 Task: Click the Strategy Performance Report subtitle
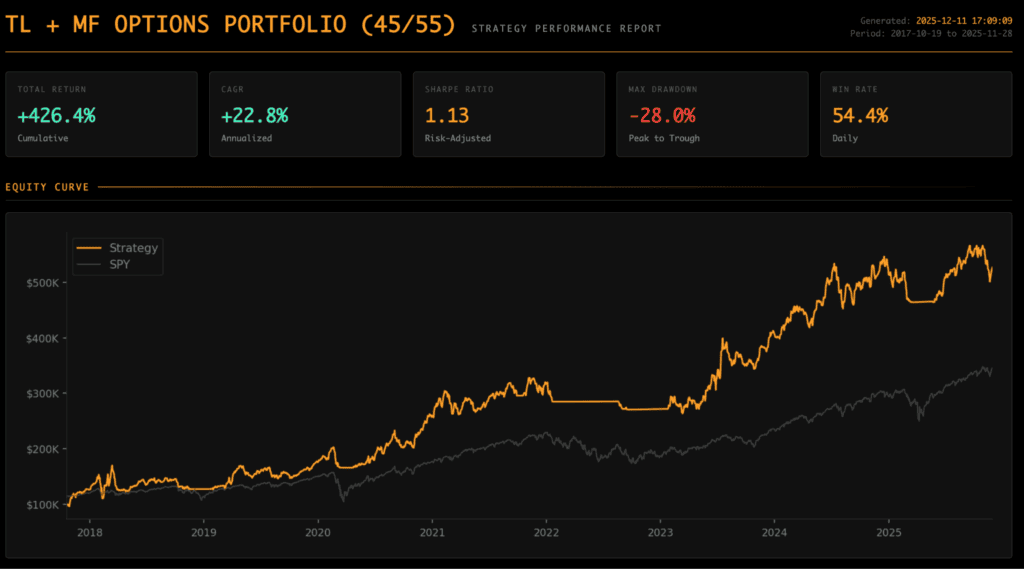(566, 29)
